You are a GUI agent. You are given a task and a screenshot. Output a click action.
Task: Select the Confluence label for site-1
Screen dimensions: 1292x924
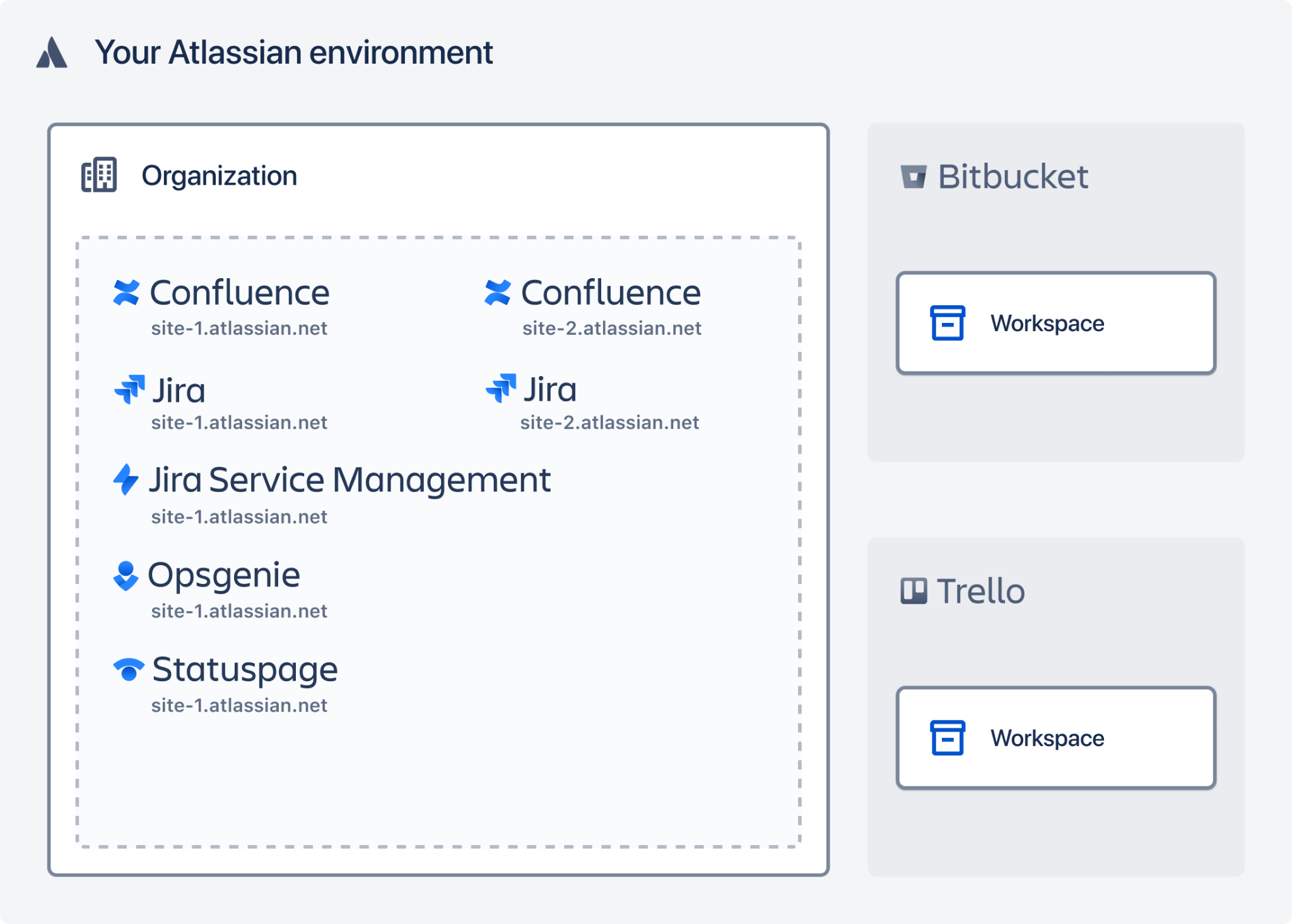click(x=240, y=293)
